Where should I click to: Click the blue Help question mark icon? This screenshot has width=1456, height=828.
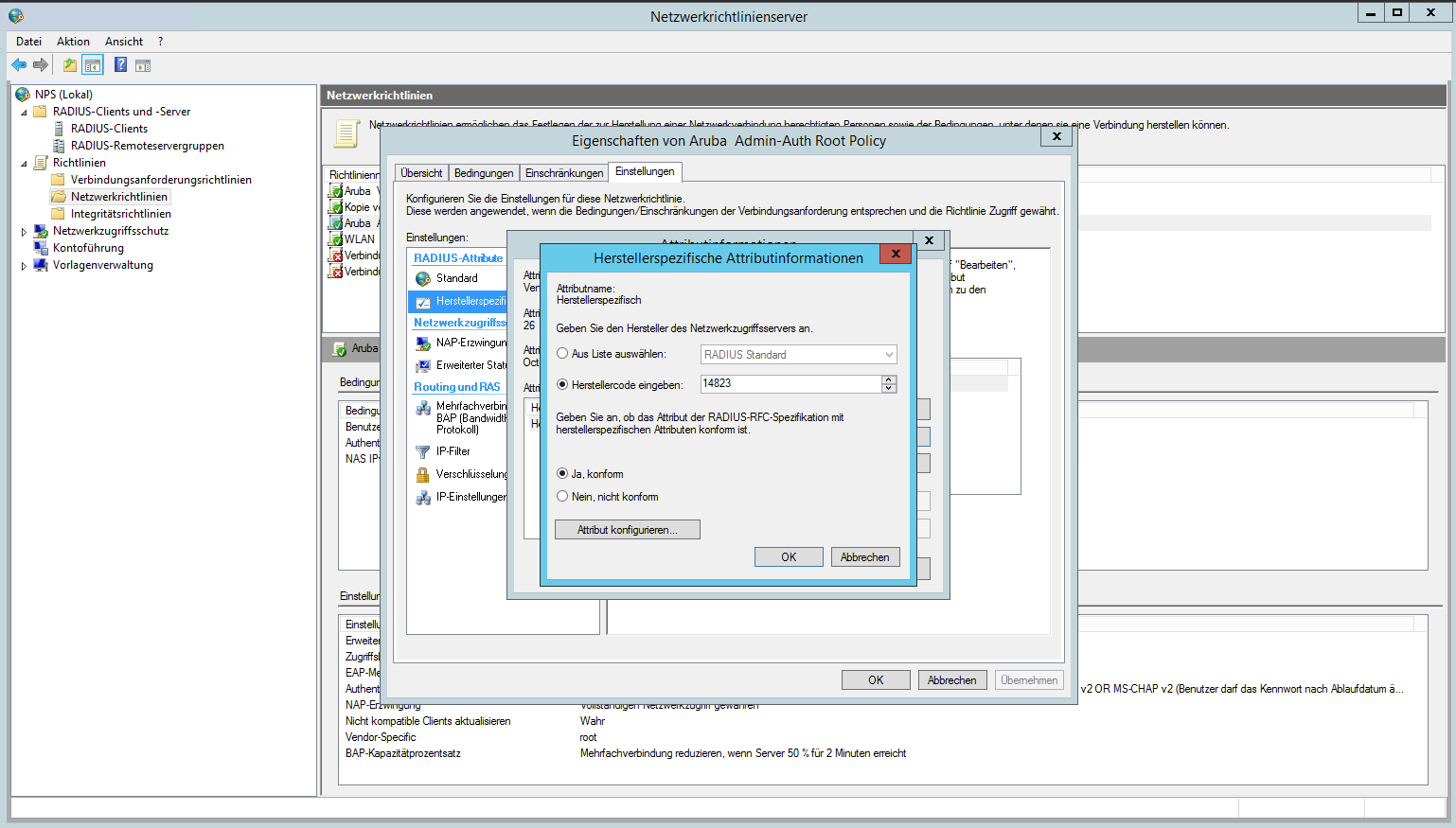[120, 64]
